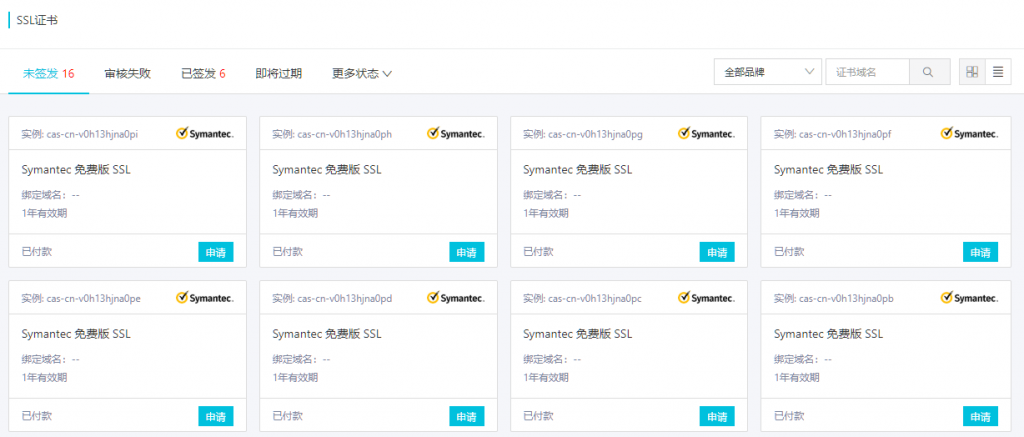Click 已付款 status on card cas-cn-v0h13hjna0pf

(x=789, y=251)
